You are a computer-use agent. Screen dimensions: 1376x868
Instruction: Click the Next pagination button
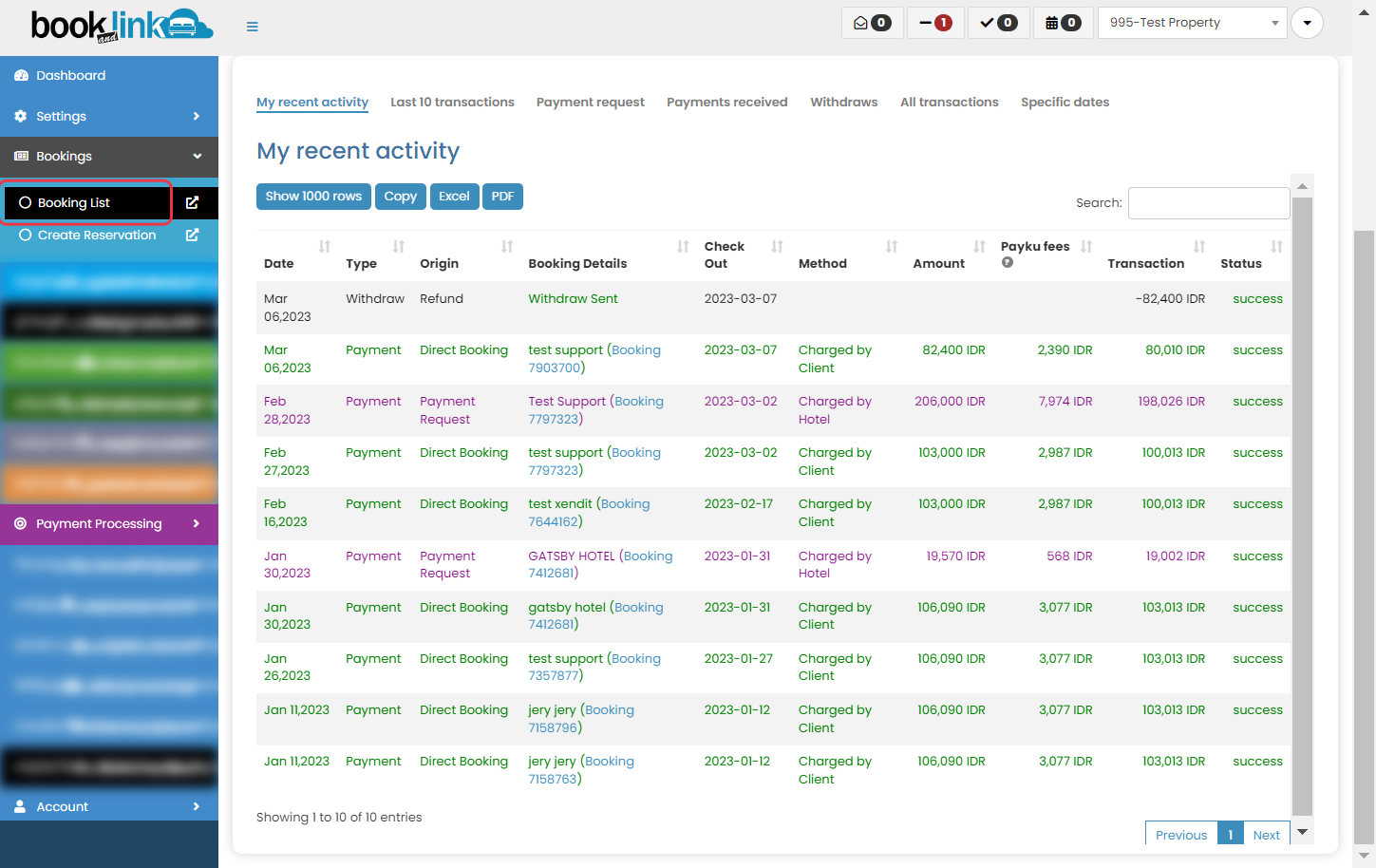[1267, 834]
